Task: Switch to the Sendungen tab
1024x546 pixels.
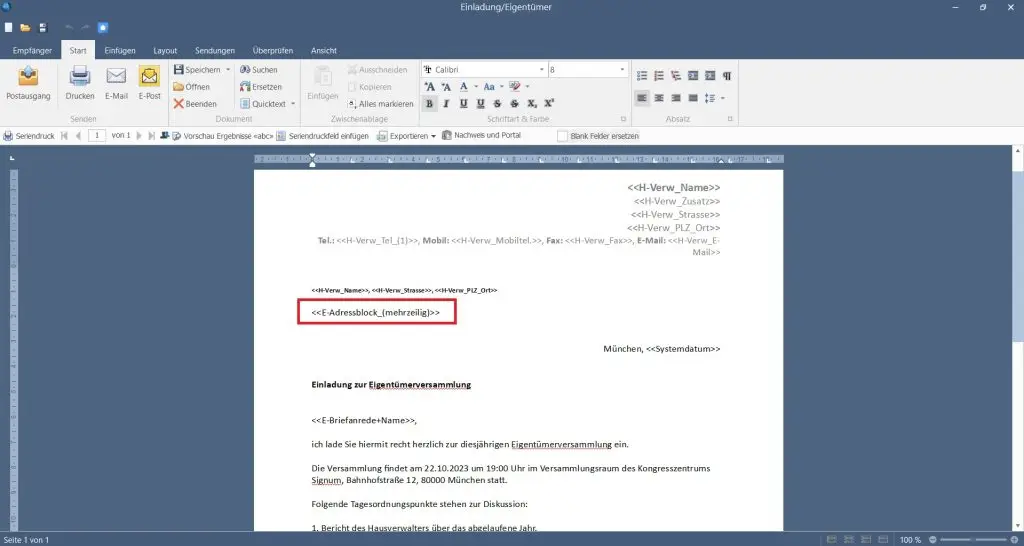Action: point(215,50)
